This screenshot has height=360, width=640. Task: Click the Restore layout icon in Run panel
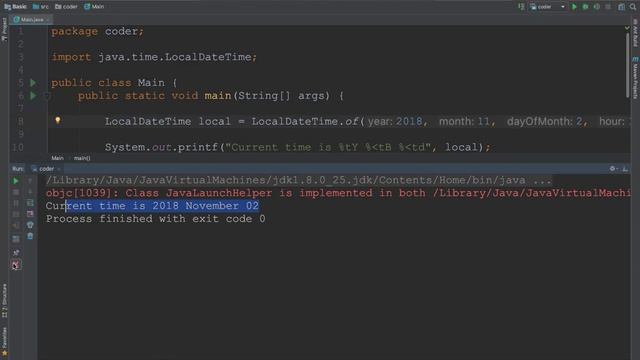(x=16, y=239)
